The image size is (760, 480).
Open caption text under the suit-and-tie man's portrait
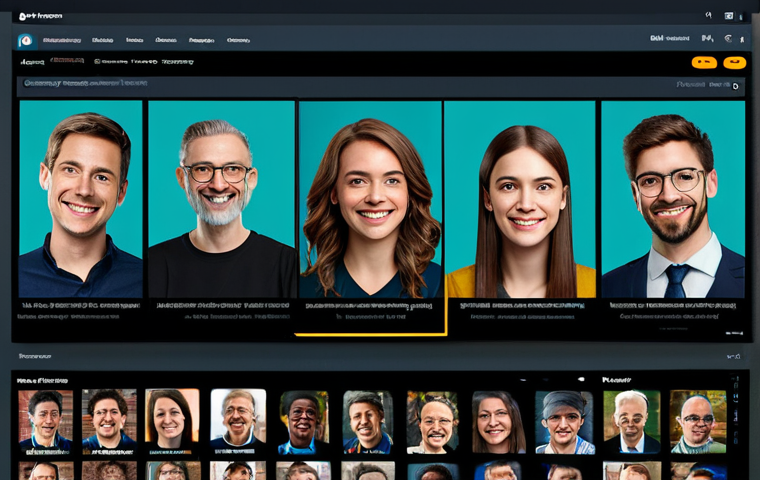pyautogui.click(x=673, y=305)
